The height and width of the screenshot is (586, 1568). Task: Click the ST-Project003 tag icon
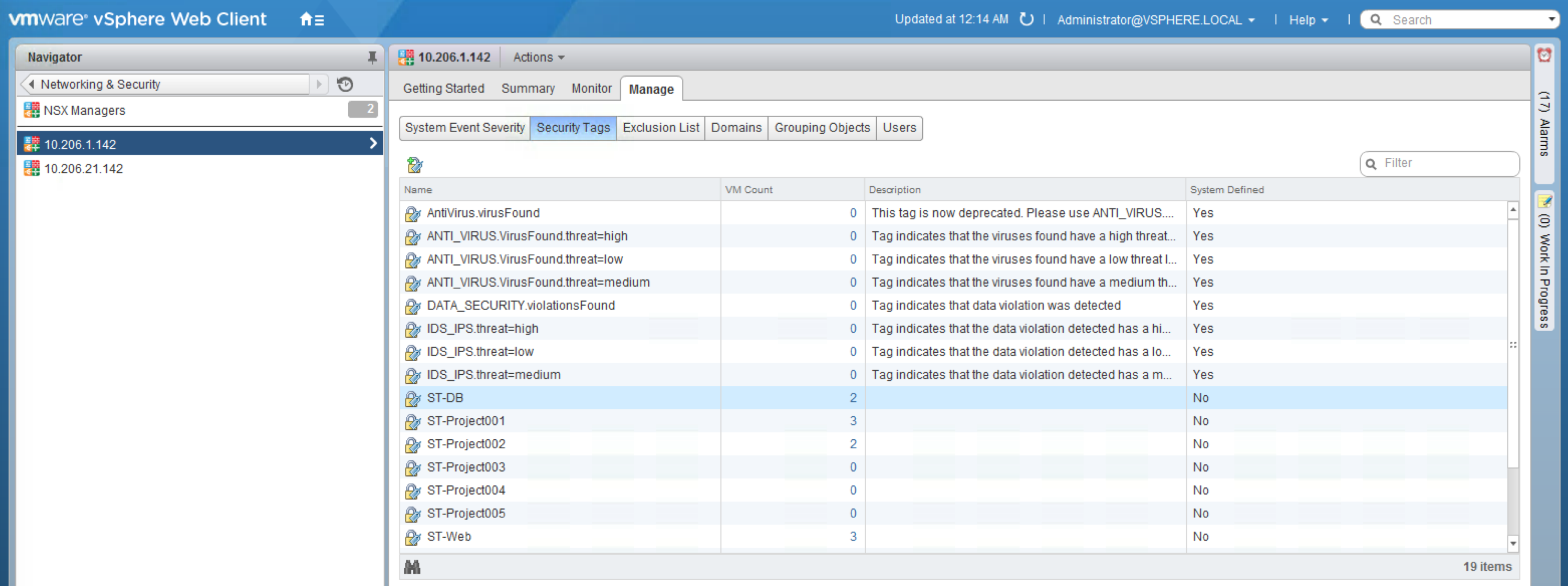413,468
